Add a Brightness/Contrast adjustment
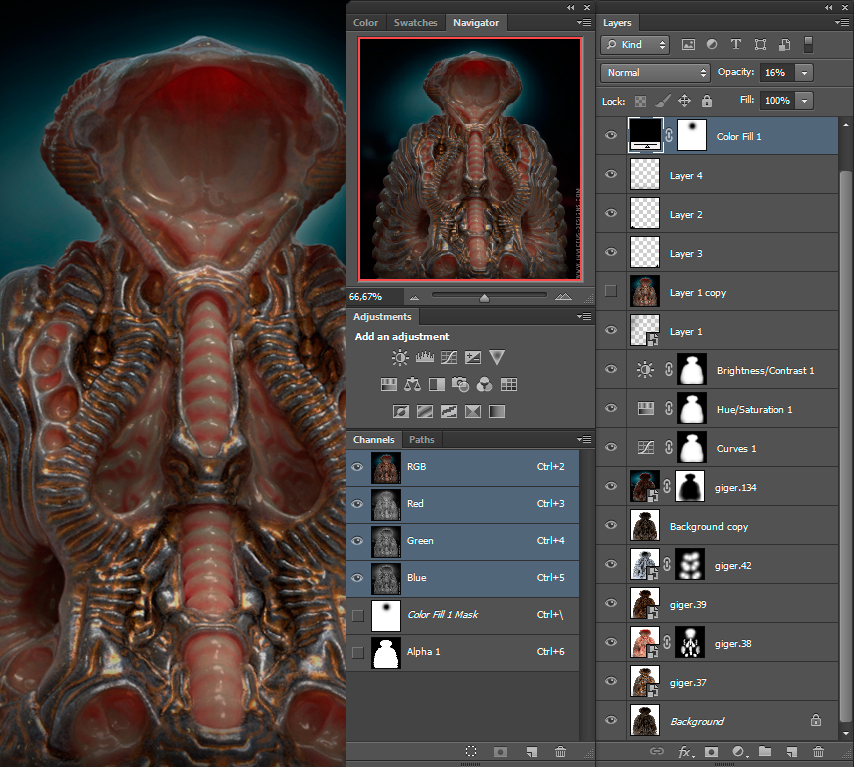The width and height of the screenshot is (854, 767). [x=400, y=357]
